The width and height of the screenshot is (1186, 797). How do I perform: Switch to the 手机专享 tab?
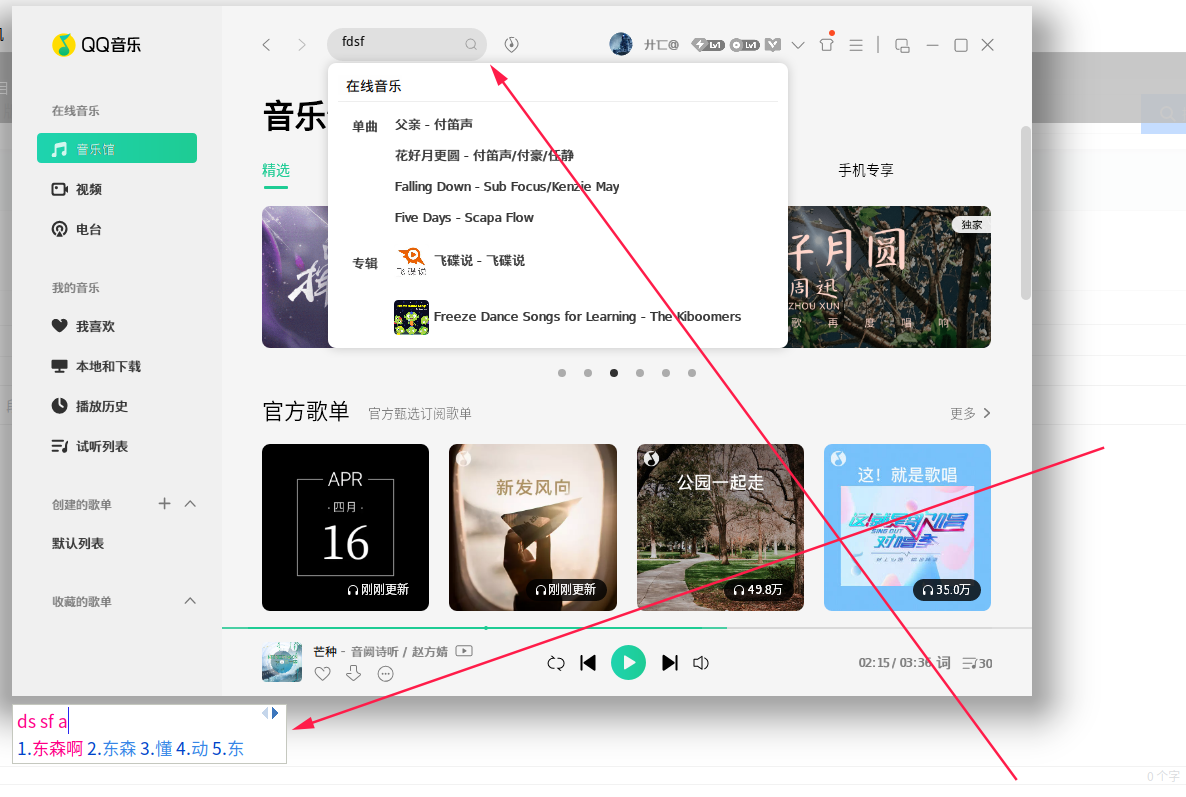866,170
